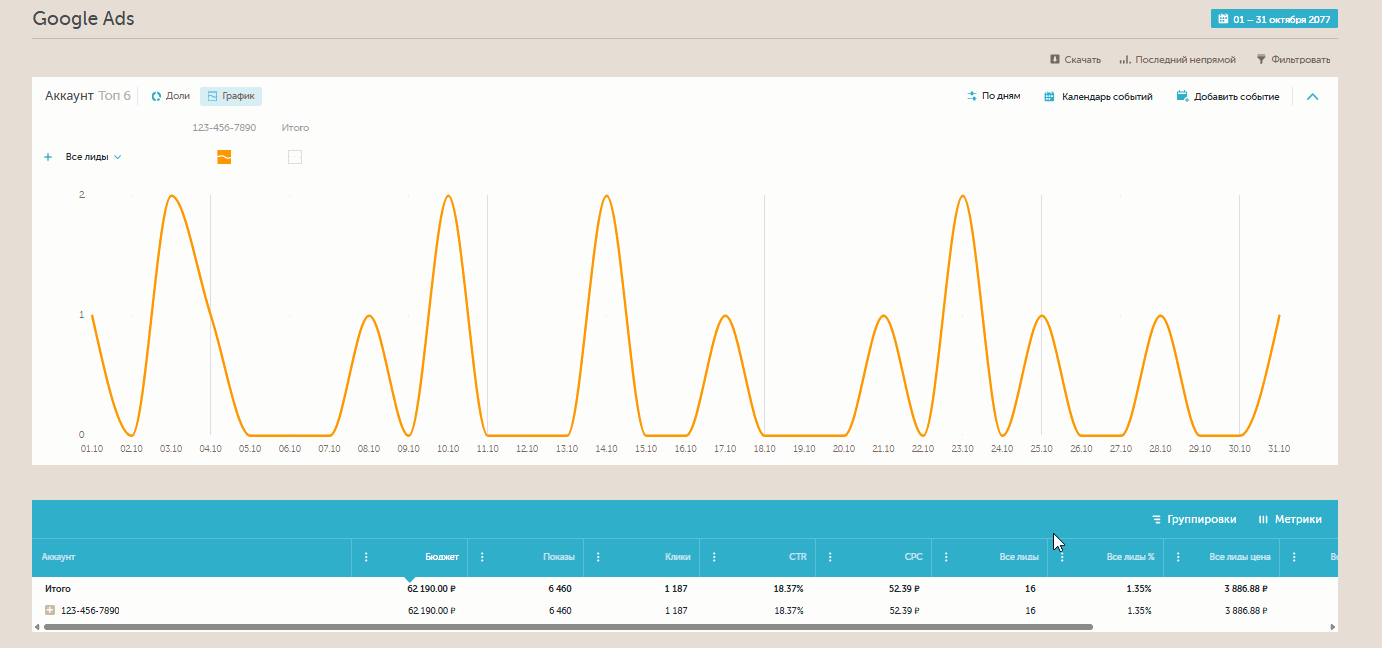The width and height of the screenshot is (1382, 648).
Task: Open the Последний непрямой attribution model selector
Action: click(1177, 60)
